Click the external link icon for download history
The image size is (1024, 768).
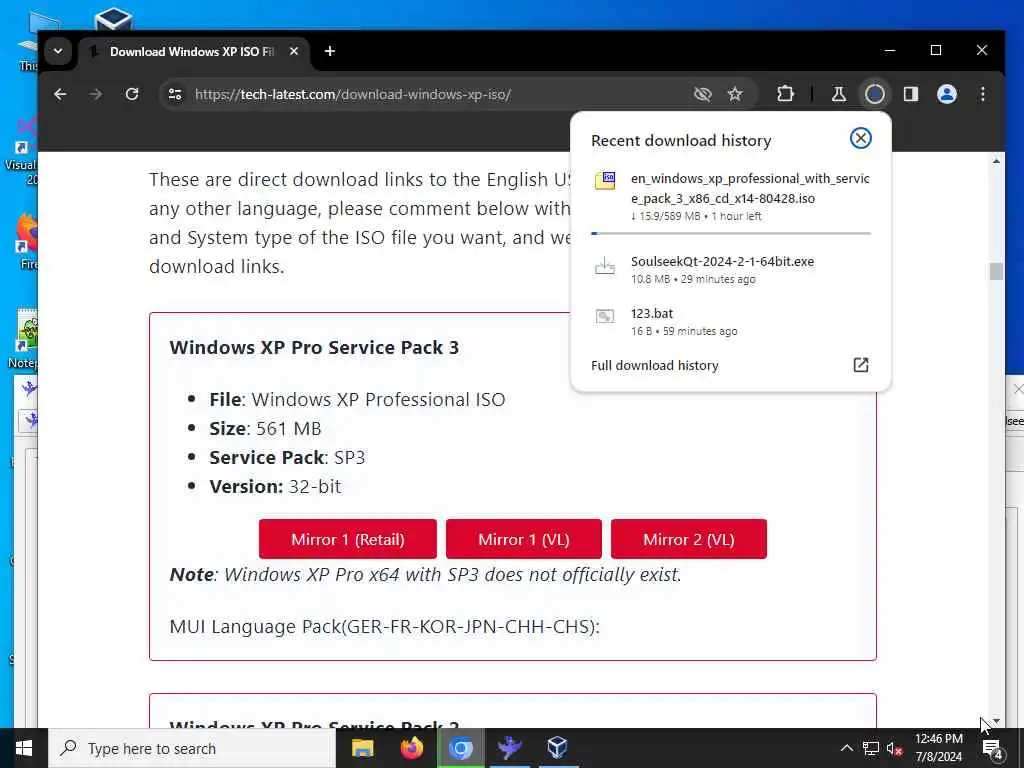(861, 365)
